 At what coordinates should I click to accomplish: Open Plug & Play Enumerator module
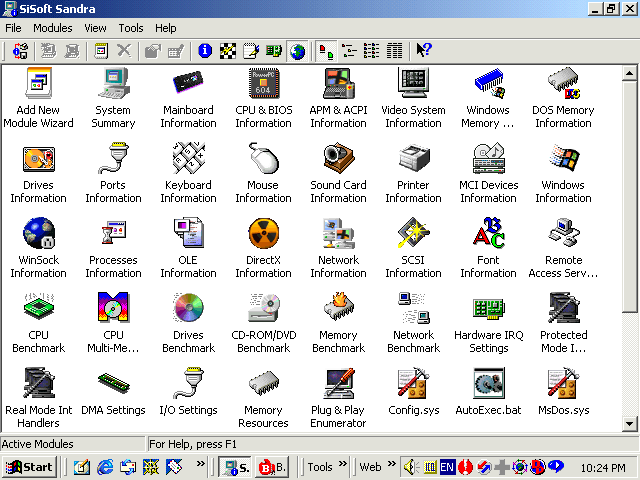point(338,398)
